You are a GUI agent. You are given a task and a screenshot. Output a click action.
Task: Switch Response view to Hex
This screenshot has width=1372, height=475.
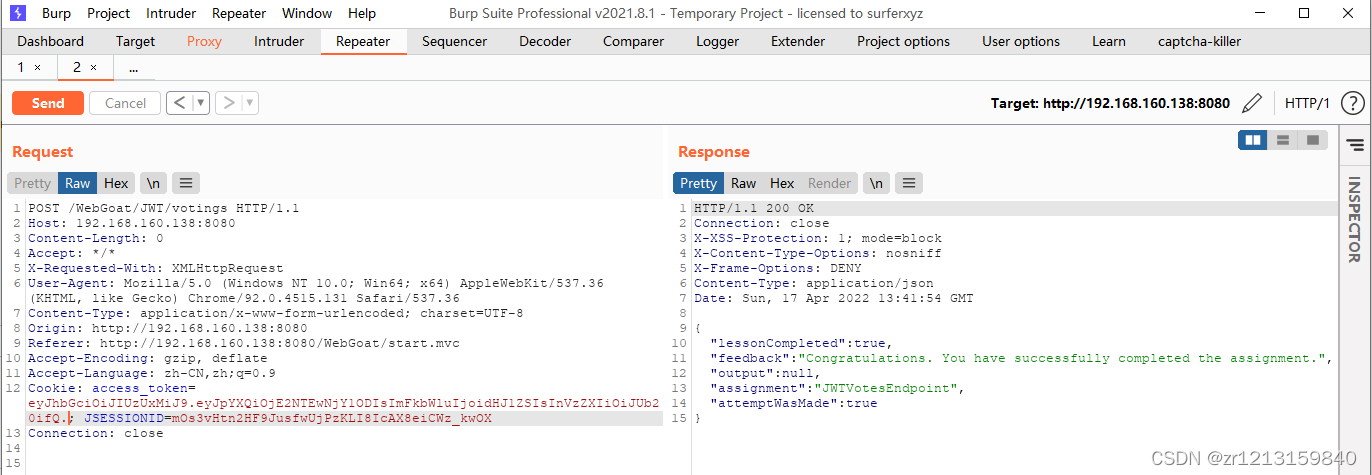click(782, 183)
